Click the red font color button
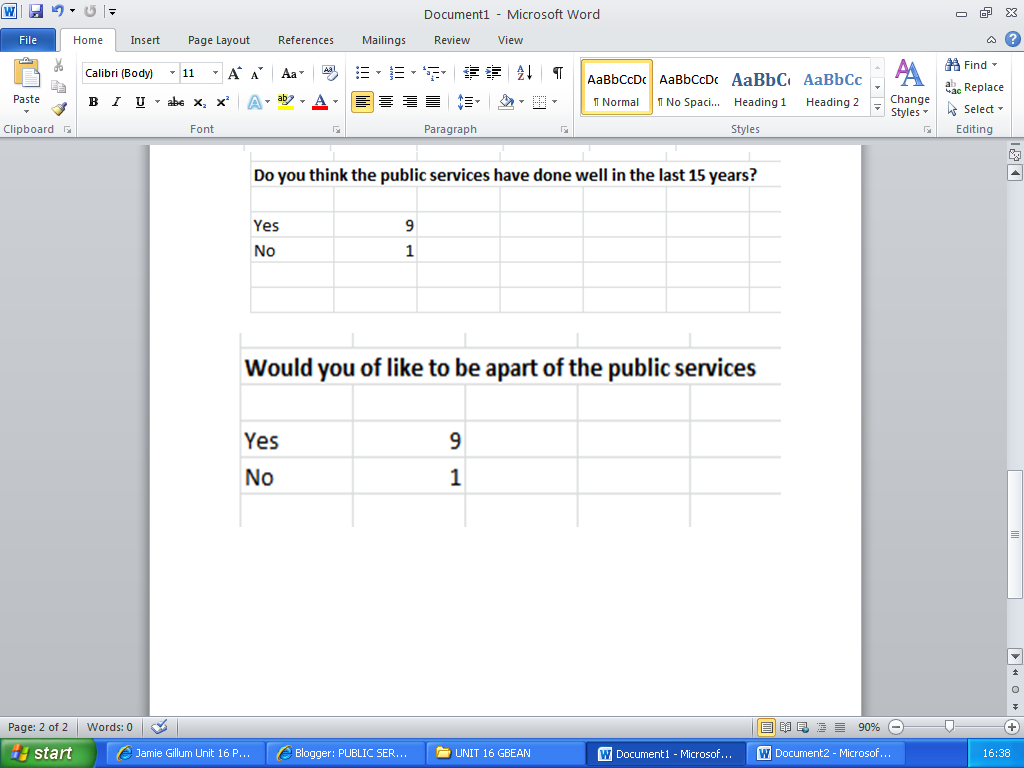The height and width of the screenshot is (768, 1024). (320, 102)
